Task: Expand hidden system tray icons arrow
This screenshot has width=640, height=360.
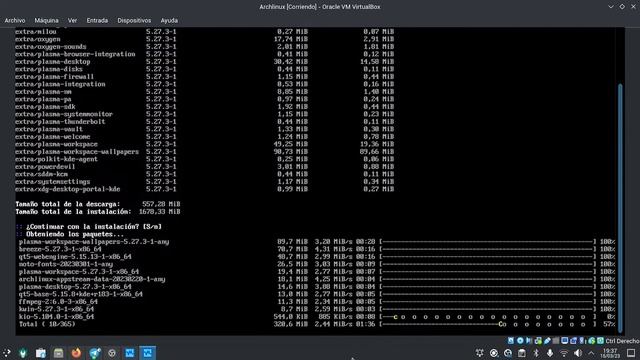Action: coord(591,353)
